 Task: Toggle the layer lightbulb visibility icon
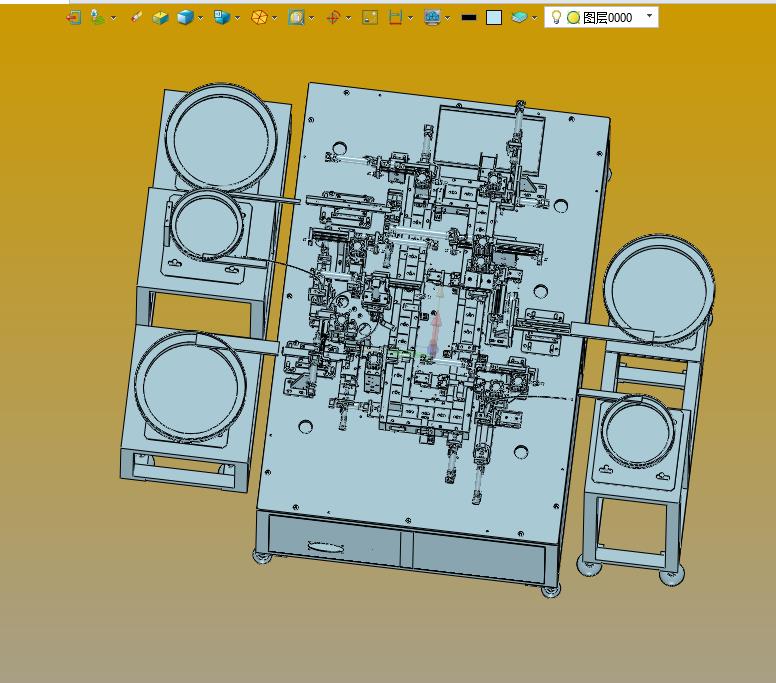556,17
